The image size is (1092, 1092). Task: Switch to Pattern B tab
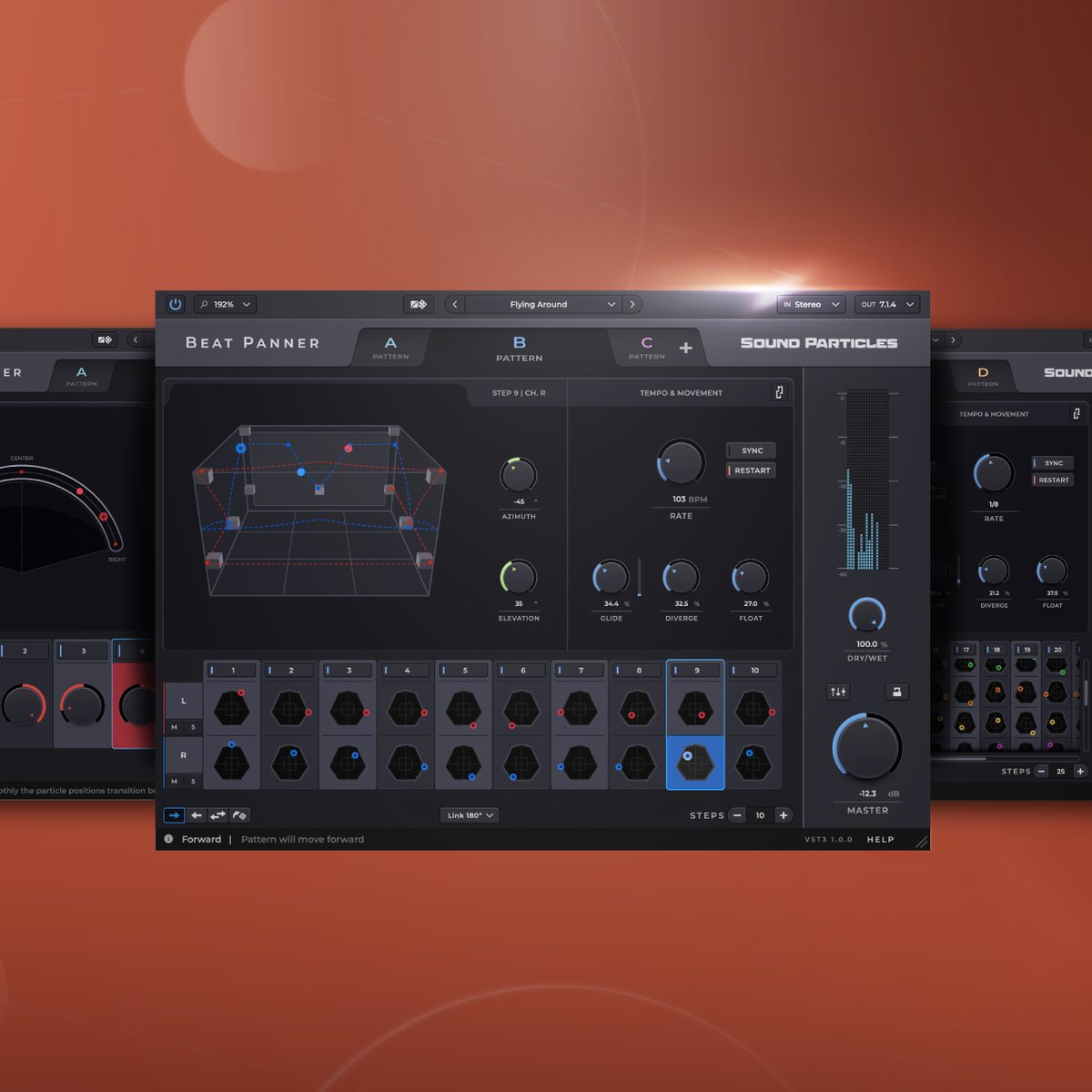(x=520, y=348)
